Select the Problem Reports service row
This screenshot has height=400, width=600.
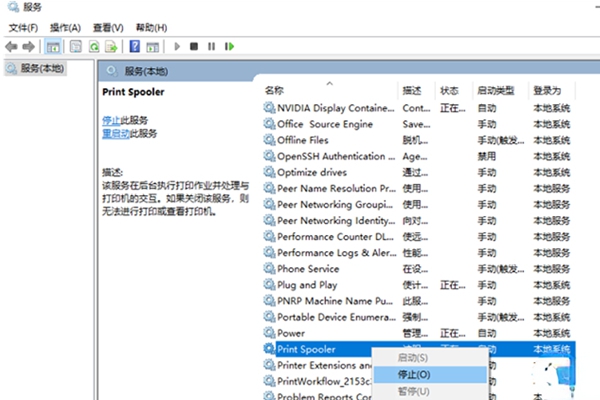[324, 396]
